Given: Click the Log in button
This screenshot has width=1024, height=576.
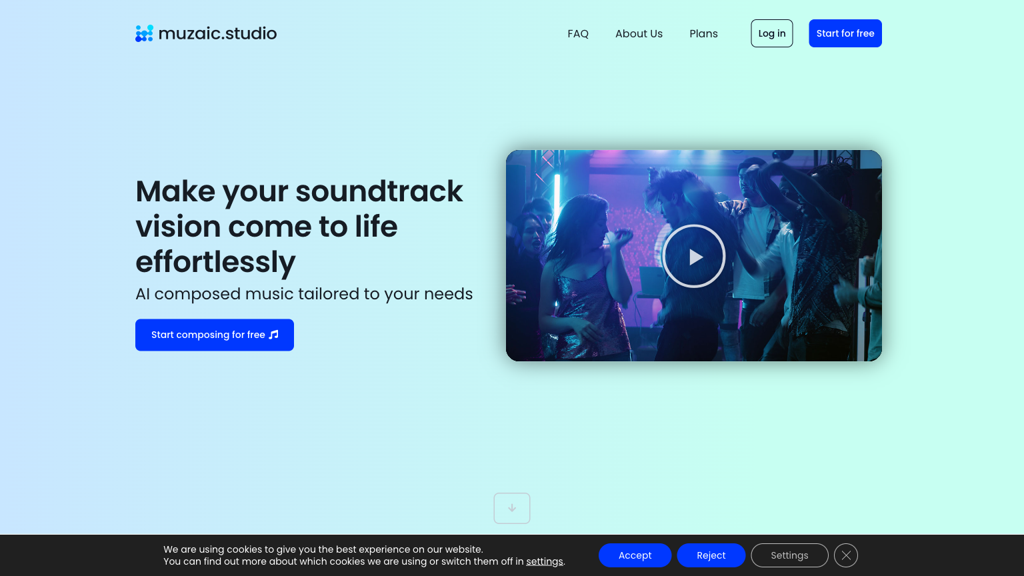Looking at the screenshot, I should point(771,33).
